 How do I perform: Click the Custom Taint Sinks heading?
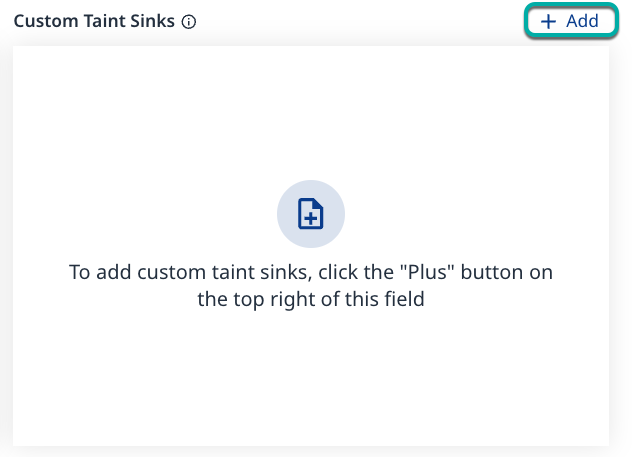[95, 21]
